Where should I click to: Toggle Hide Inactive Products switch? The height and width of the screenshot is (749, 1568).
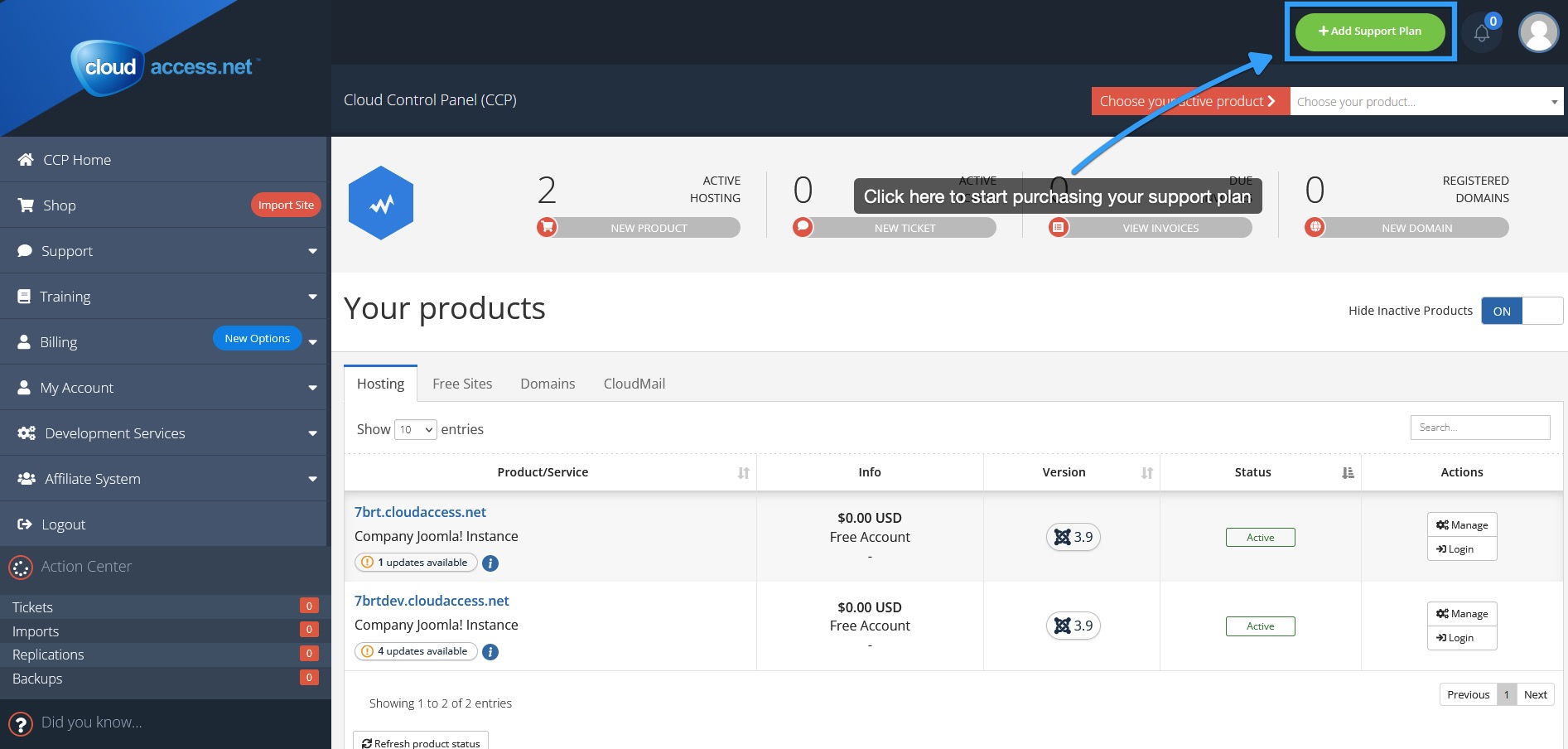coord(1522,311)
